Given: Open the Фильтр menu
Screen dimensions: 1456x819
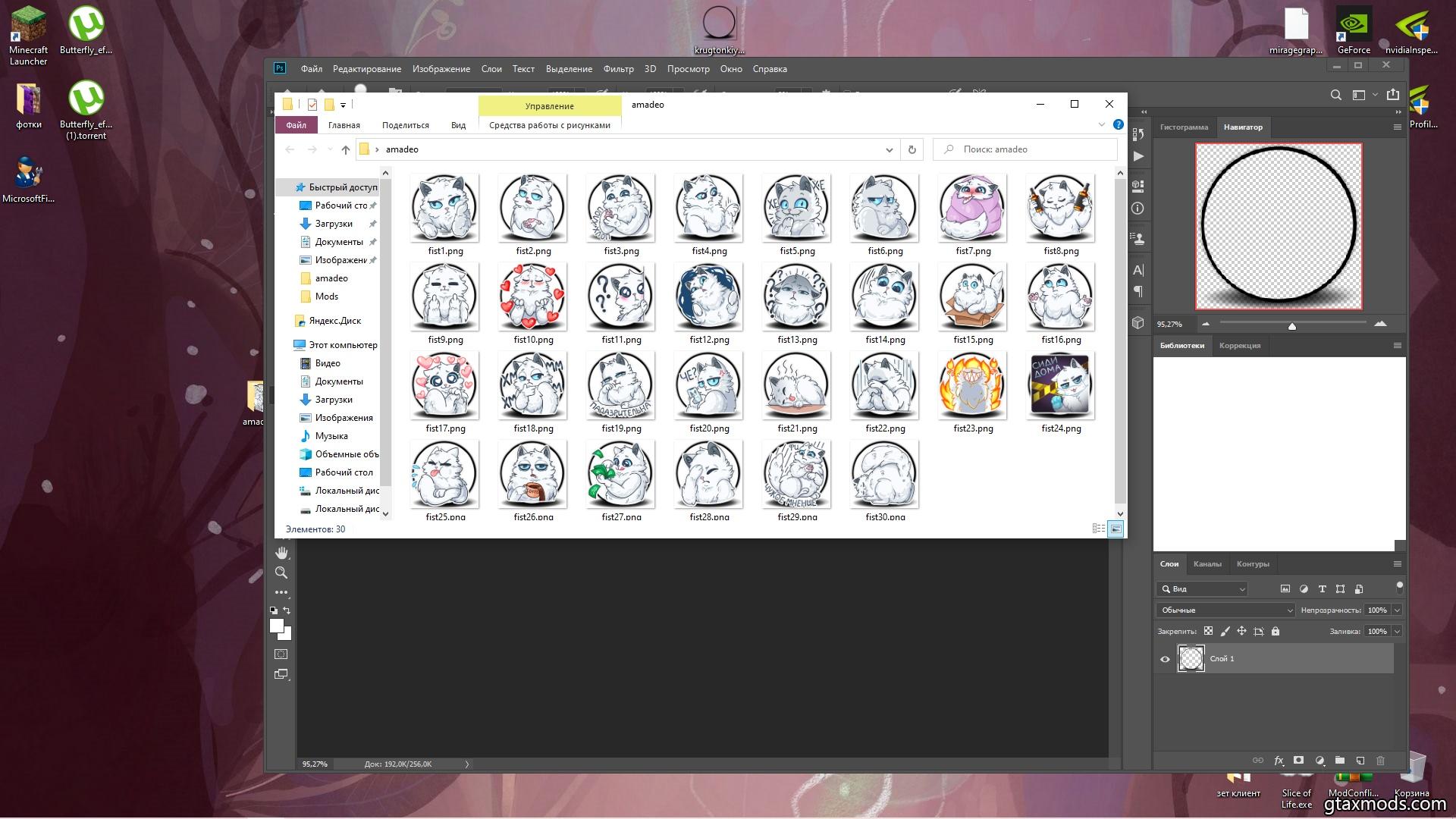Looking at the screenshot, I should (618, 69).
